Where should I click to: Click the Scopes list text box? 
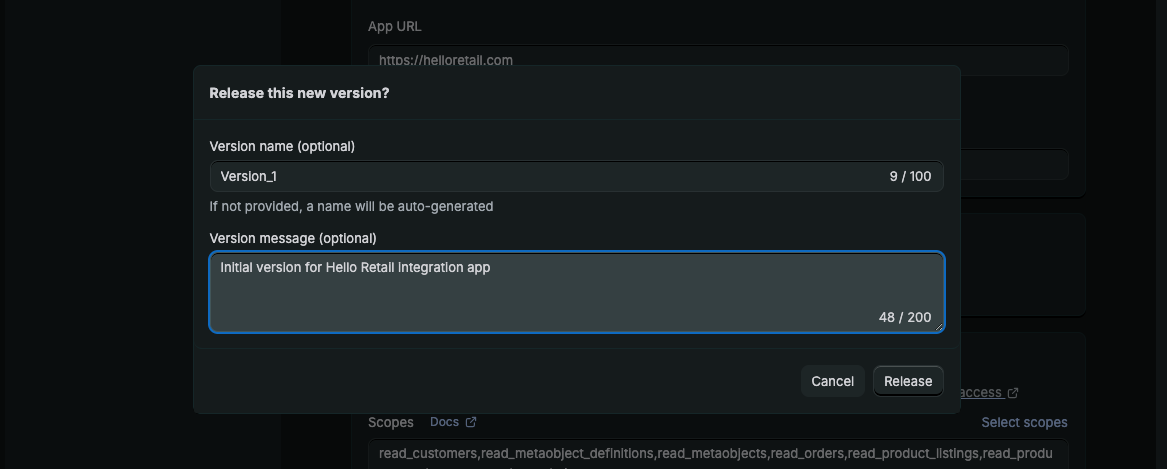(x=717, y=454)
